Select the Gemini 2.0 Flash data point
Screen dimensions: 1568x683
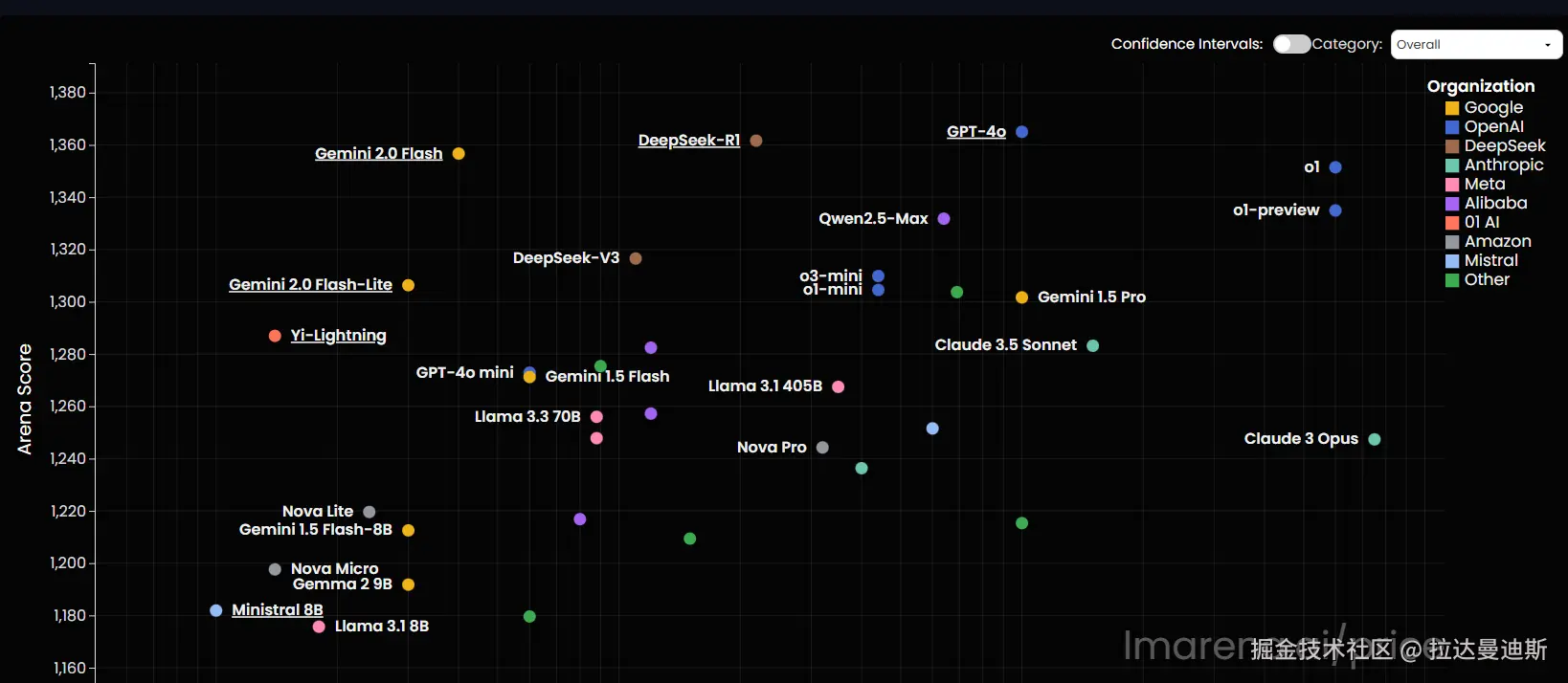pos(459,154)
